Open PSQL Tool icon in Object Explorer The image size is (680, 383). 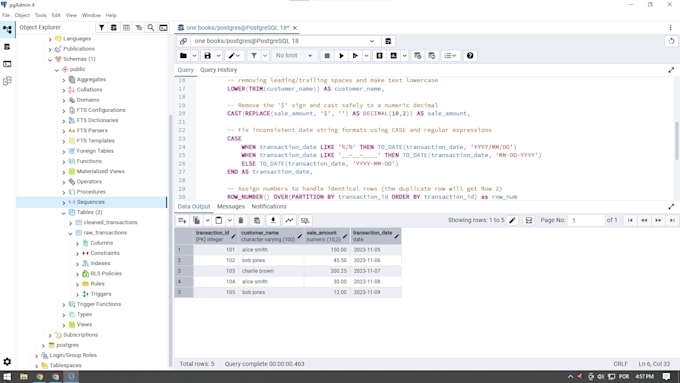163,27
